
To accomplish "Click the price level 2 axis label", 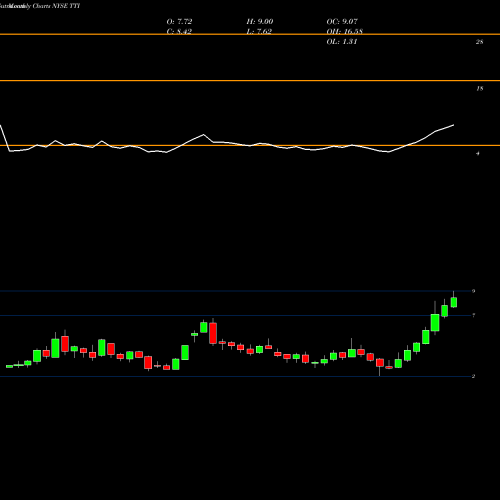I will 473,376.
